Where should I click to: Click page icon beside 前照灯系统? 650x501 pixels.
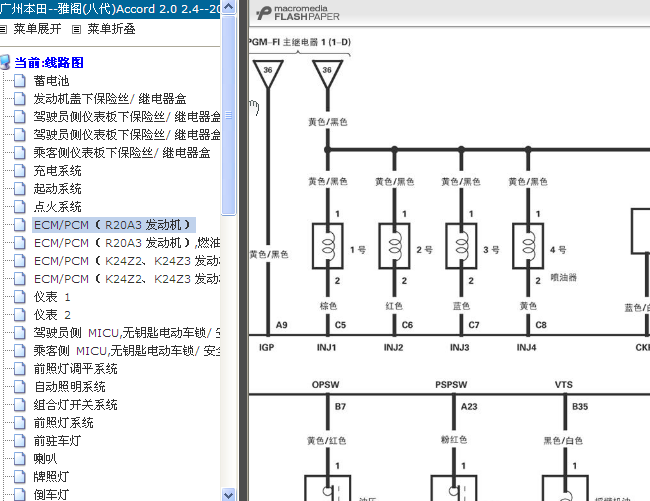point(19,423)
